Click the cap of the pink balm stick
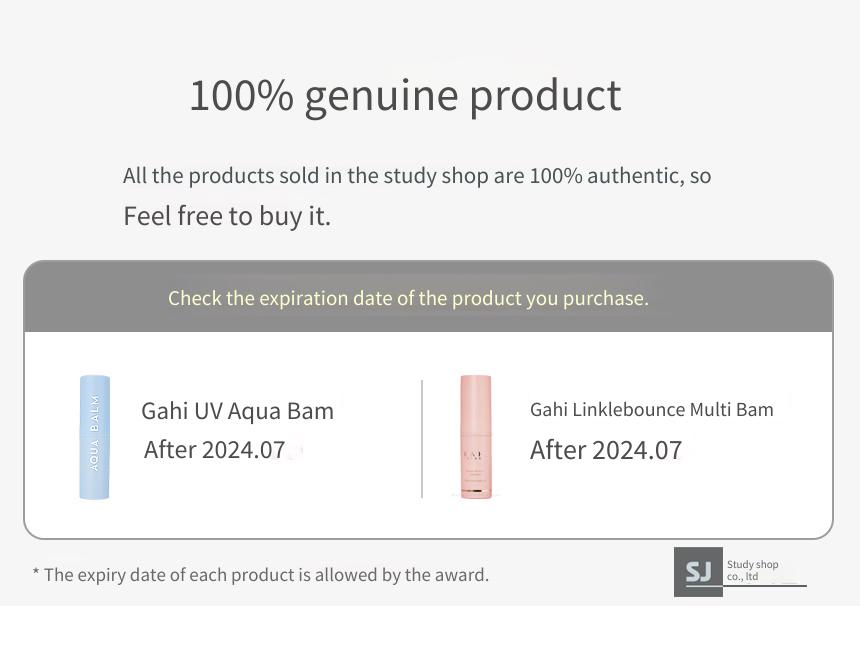The image size is (860, 646). point(476,404)
